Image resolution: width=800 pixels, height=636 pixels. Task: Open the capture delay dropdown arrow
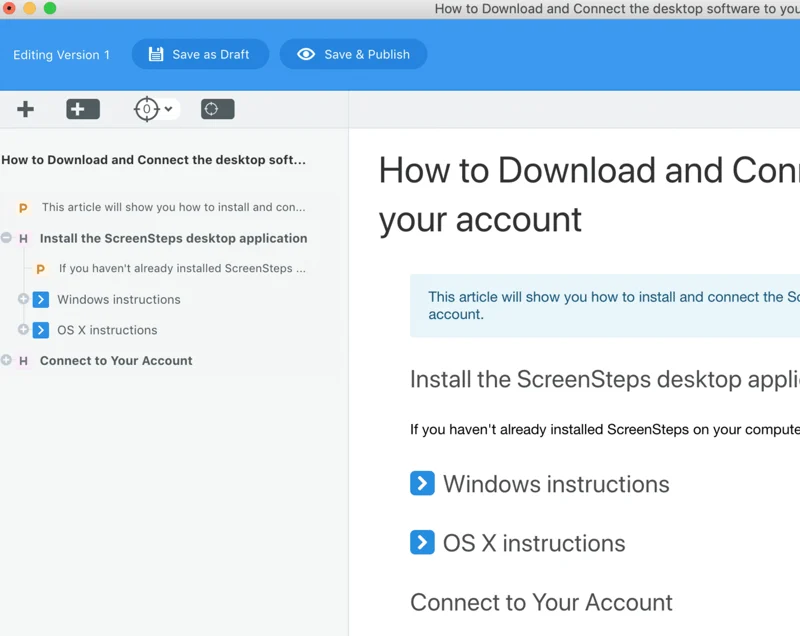tap(168, 109)
